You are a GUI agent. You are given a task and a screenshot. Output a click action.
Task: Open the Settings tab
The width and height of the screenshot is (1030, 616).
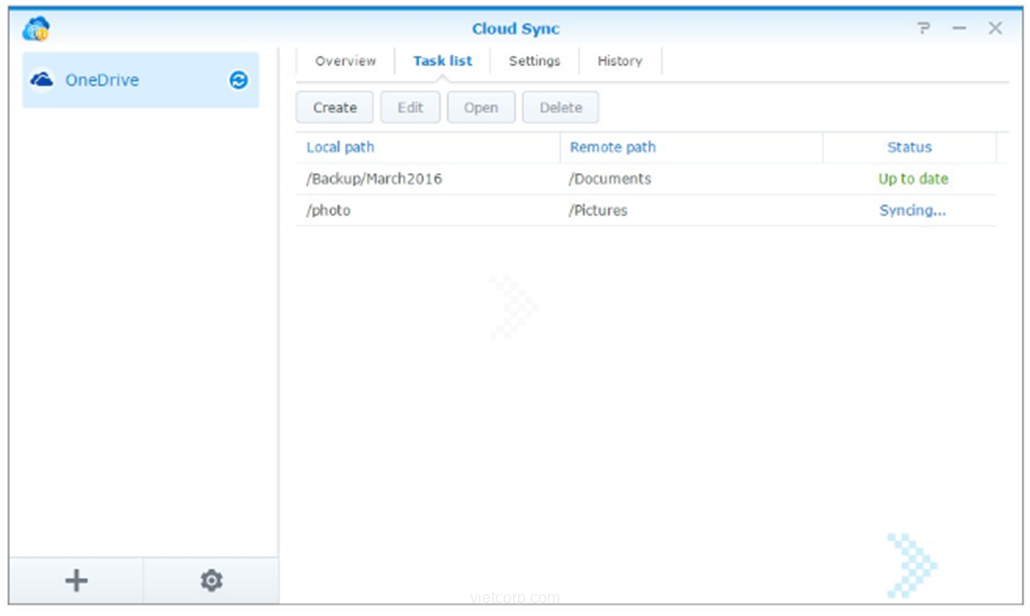[x=534, y=61]
